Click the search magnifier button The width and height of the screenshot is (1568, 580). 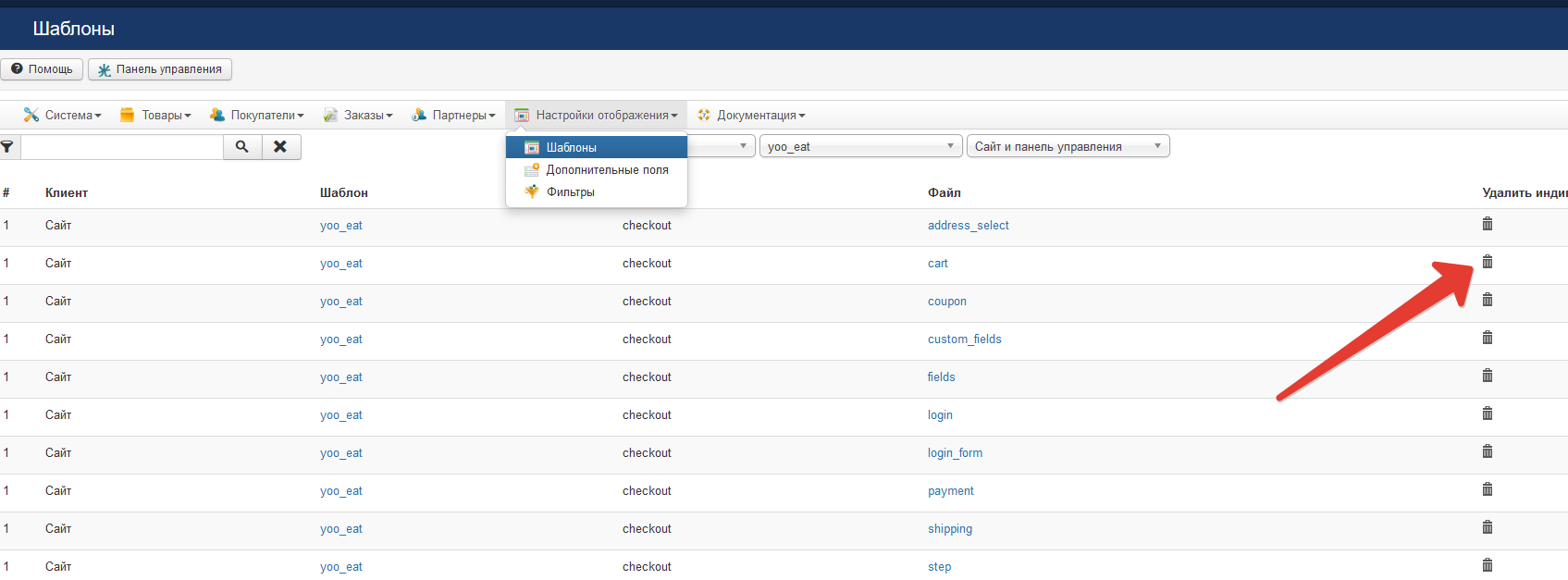tap(242, 147)
